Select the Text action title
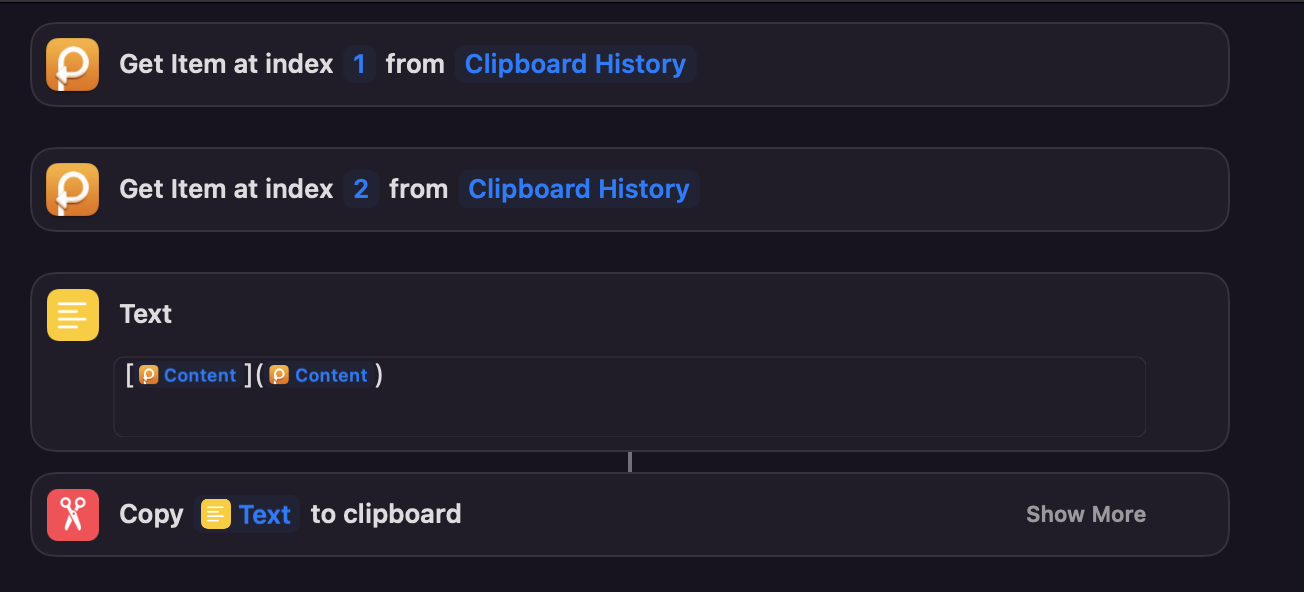Viewport: 1304px width, 592px height. tap(146, 314)
